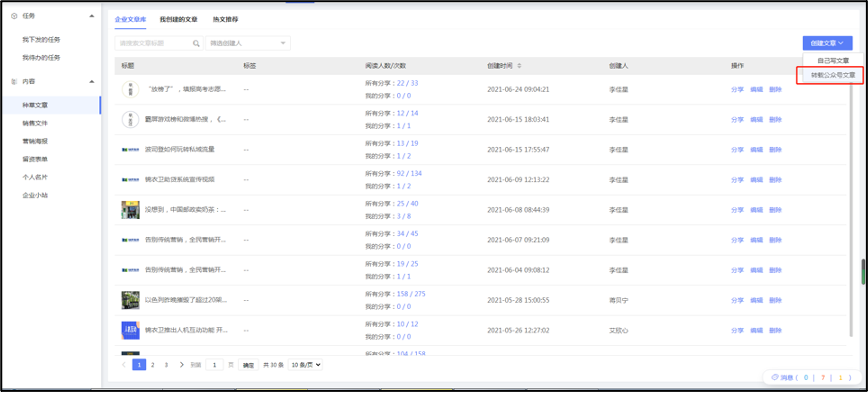Click 删除 for the 2021-06-15 17:55:47 article

click(775, 149)
